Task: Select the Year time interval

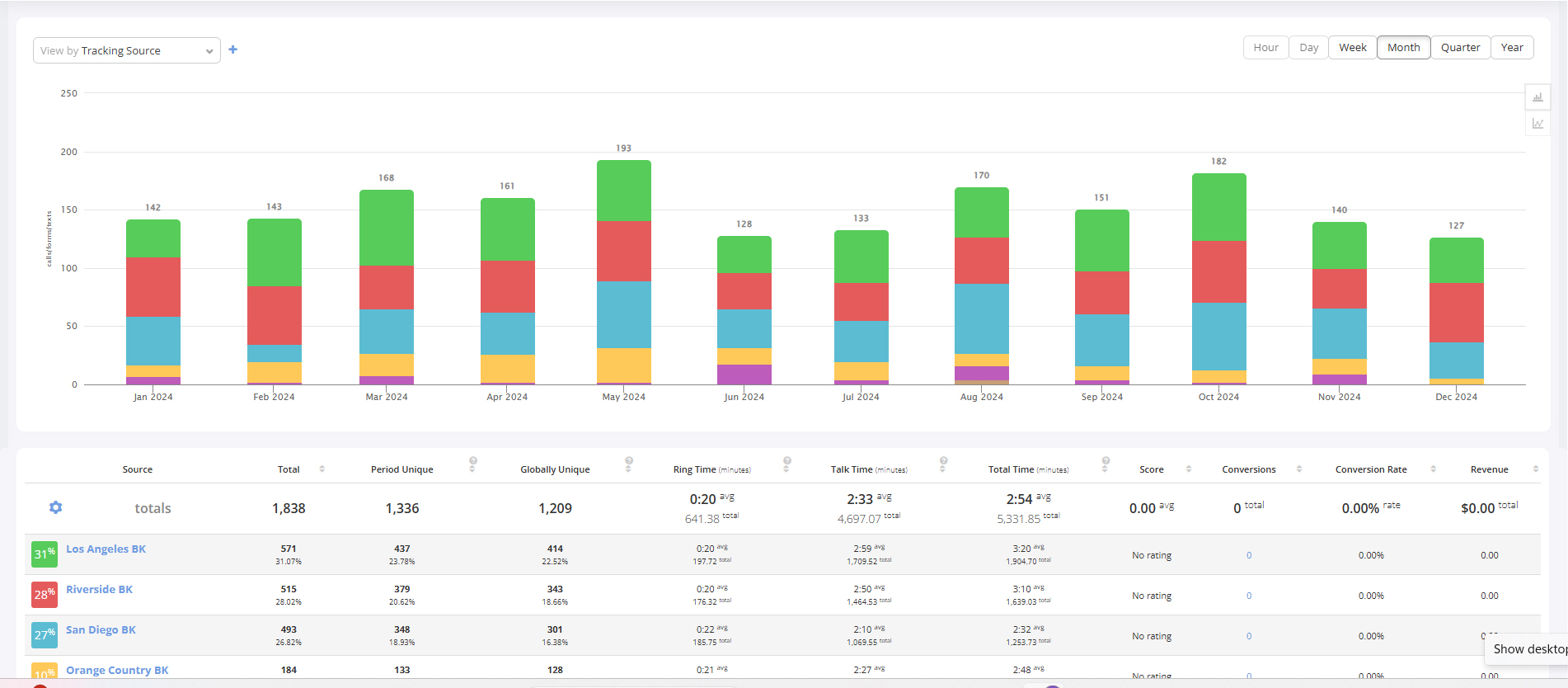Action: point(1512,48)
